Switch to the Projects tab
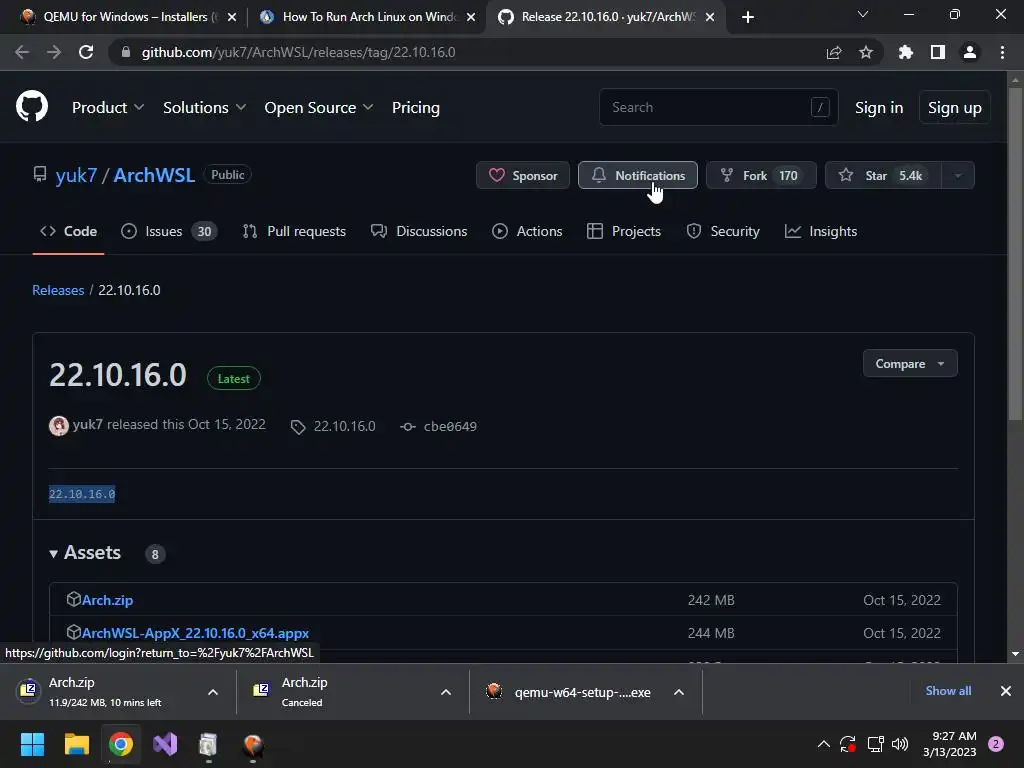 624,231
